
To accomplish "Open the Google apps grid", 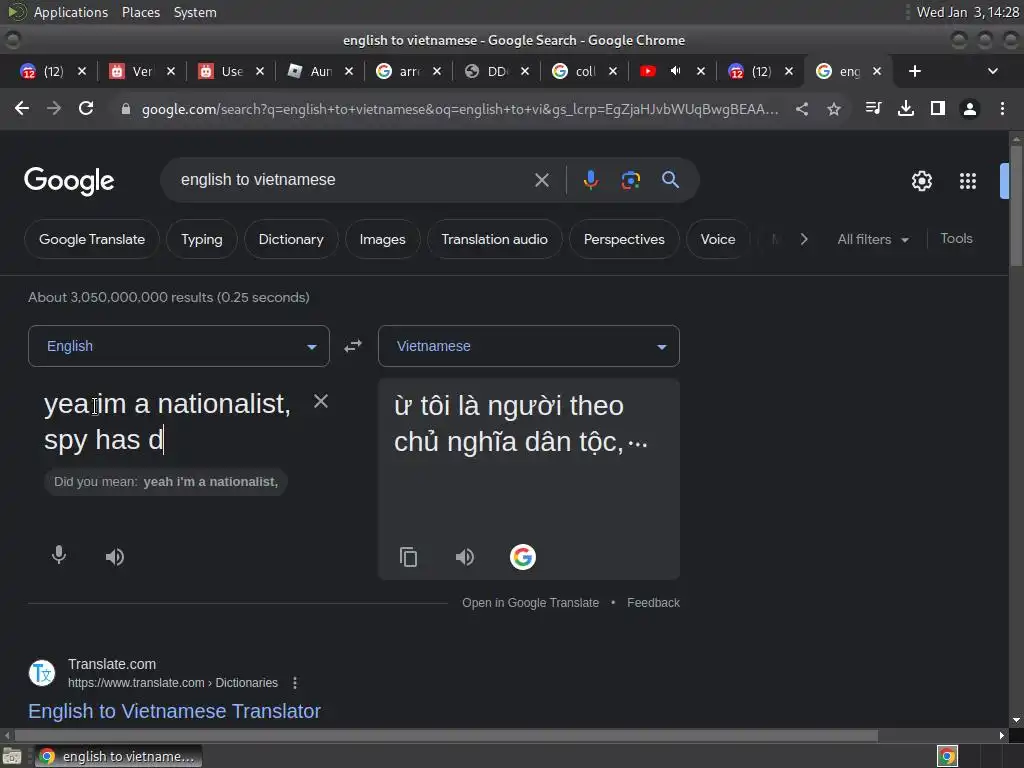I will 968,181.
